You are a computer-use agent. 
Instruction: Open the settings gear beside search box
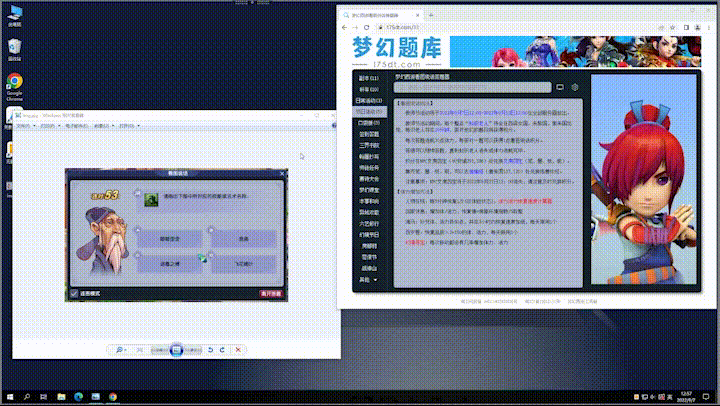click(575, 87)
